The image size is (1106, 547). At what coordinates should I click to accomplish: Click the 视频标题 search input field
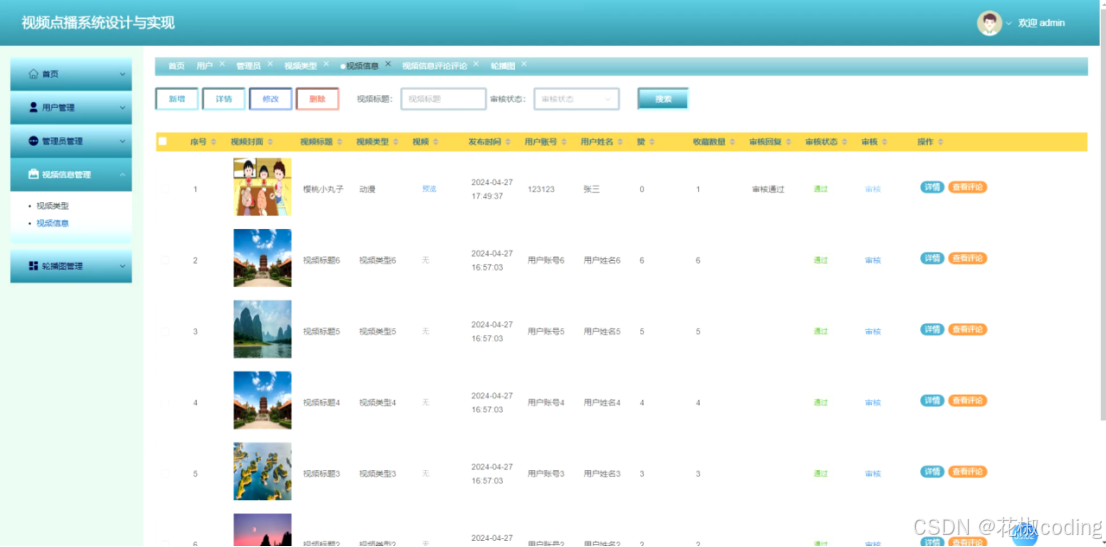pos(444,99)
